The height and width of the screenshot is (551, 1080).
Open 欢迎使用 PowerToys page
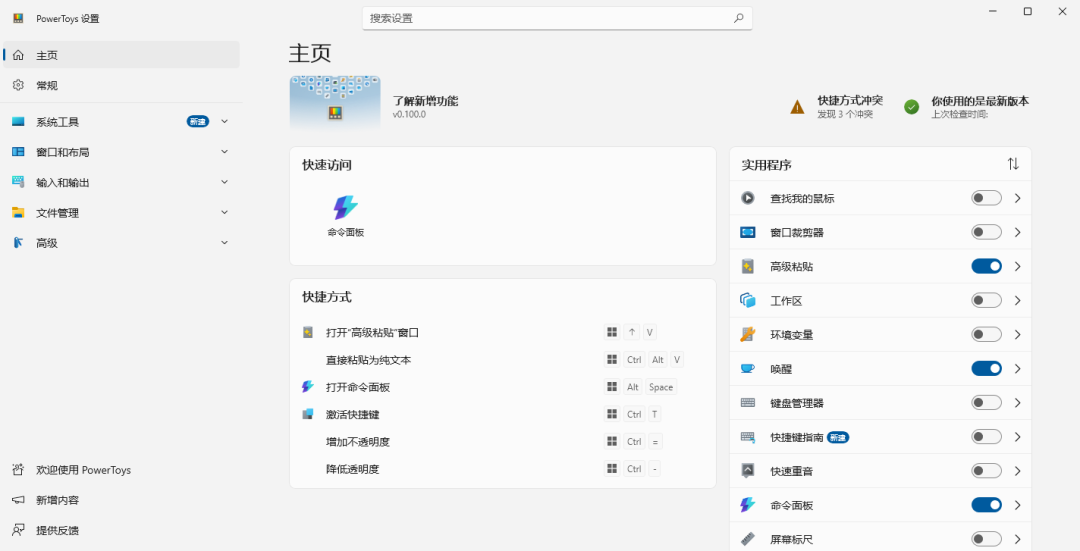click(x=121, y=470)
